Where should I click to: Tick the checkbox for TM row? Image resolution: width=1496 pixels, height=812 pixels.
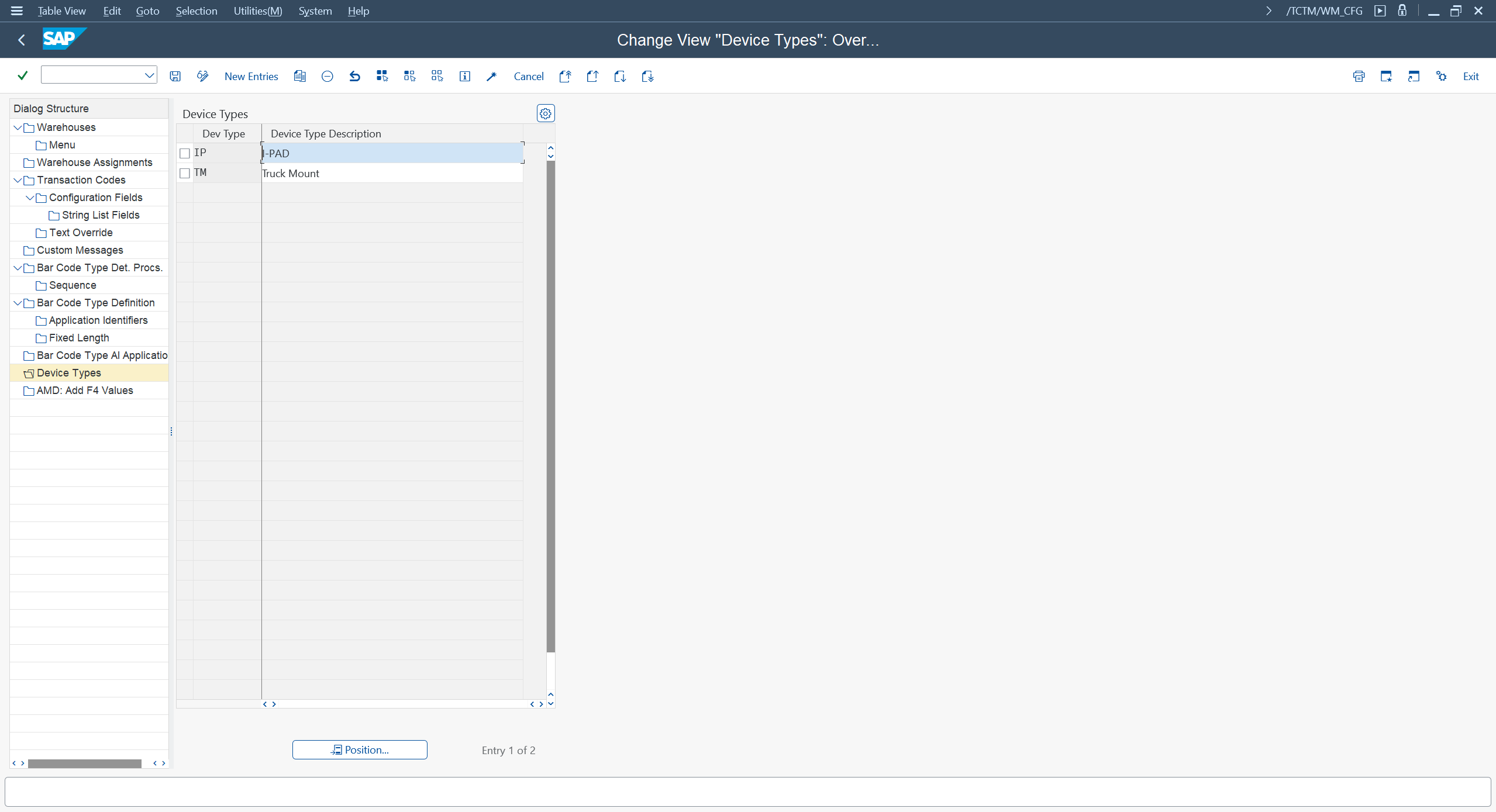tap(185, 173)
